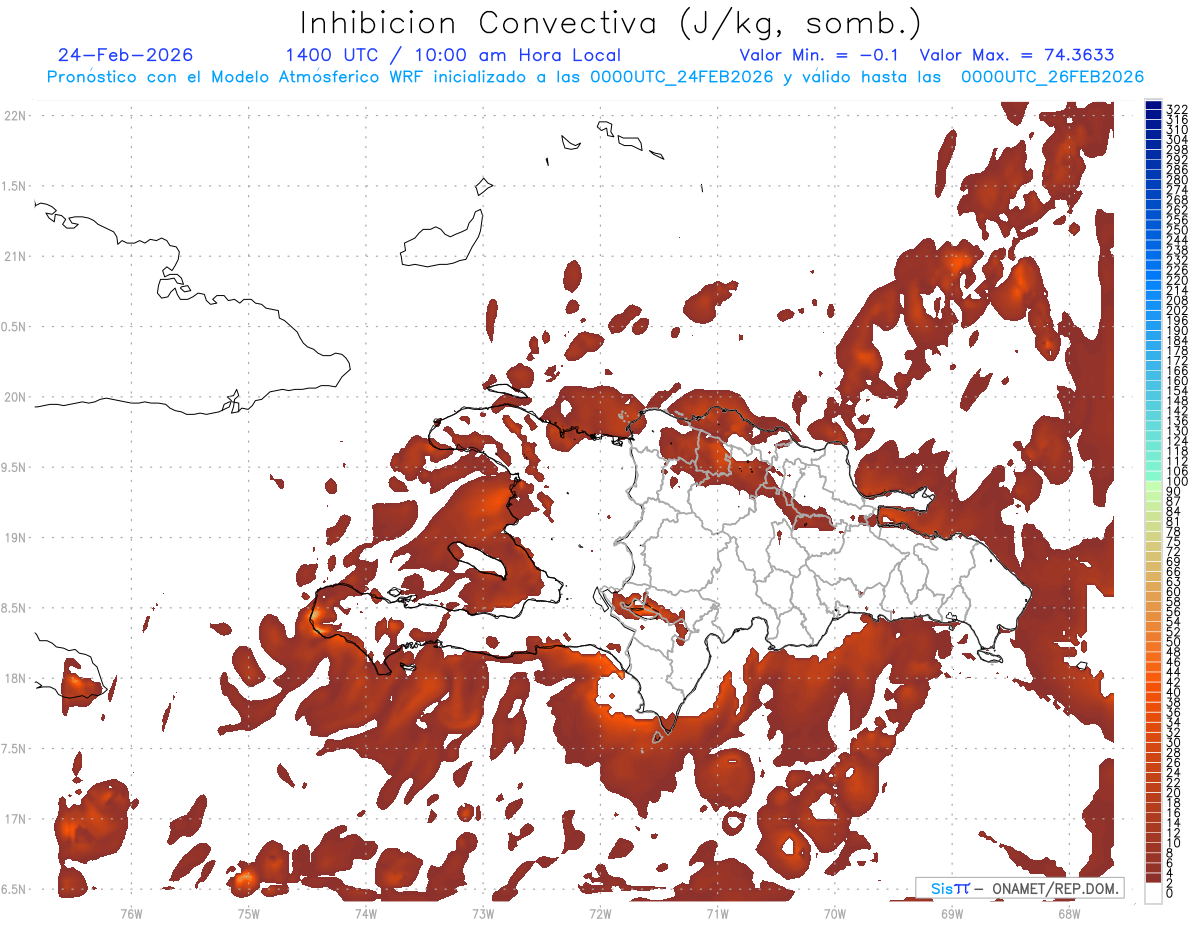This screenshot has height=927, width=1200.
Task: Click the "22N" latitude label
Action: (14, 116)
